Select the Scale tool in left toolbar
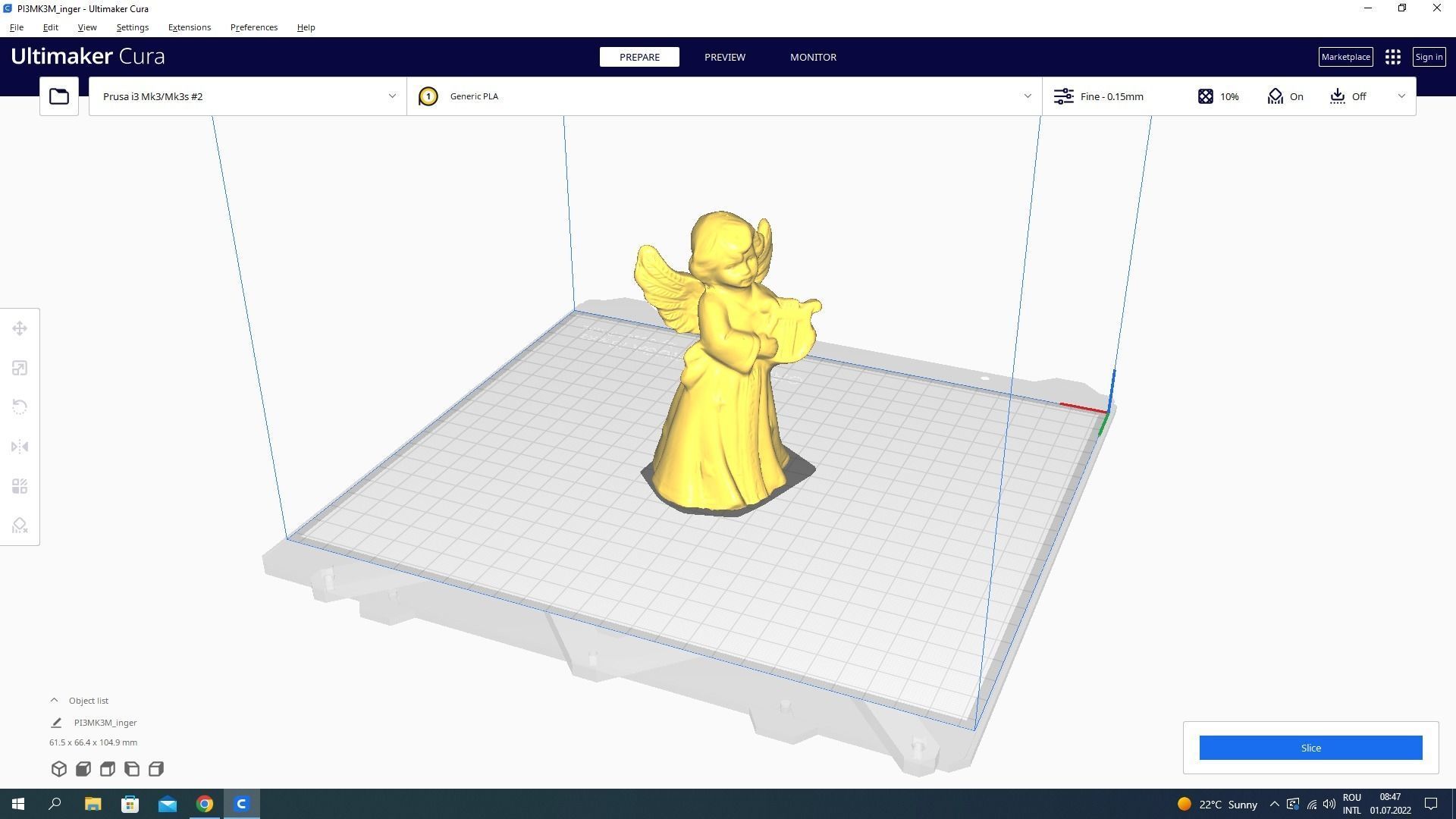The width and height of the screenshot is (1456, 819). [20, 368]
